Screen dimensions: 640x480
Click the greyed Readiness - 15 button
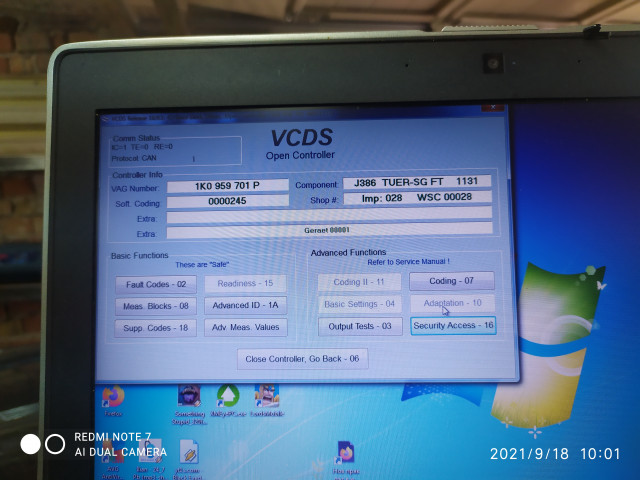pos(245,284)
